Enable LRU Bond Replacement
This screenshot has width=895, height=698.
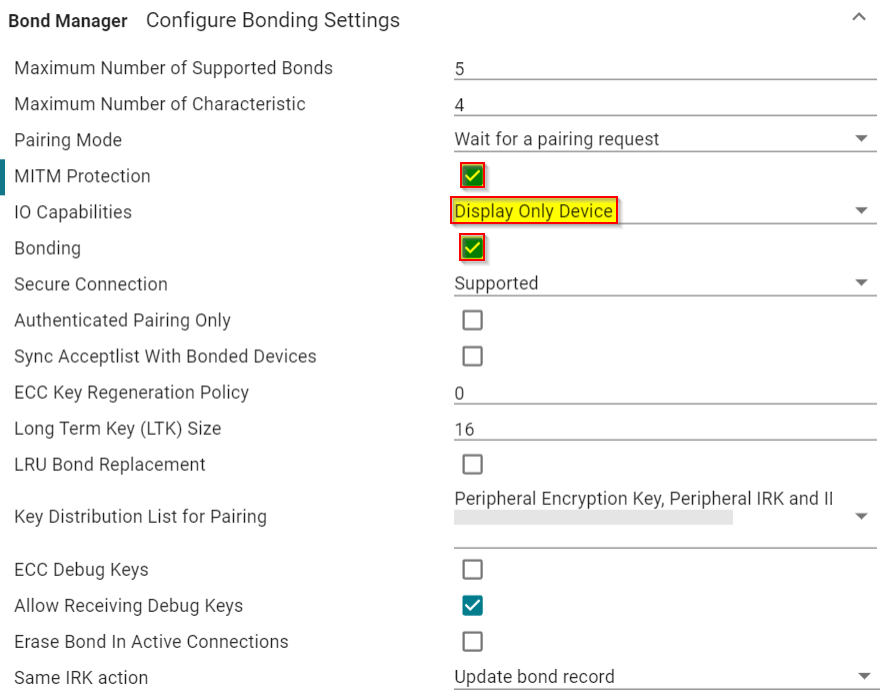(471, 463)
